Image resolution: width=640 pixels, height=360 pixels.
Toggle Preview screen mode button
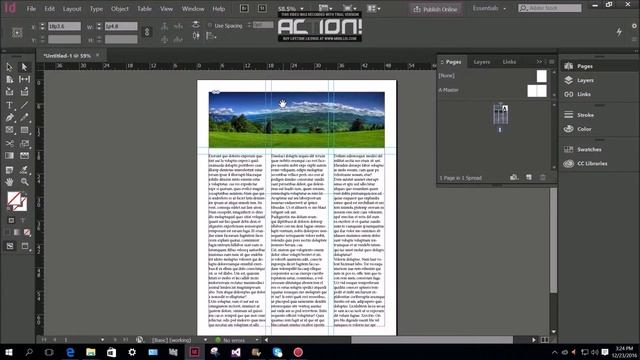(25, 246)
